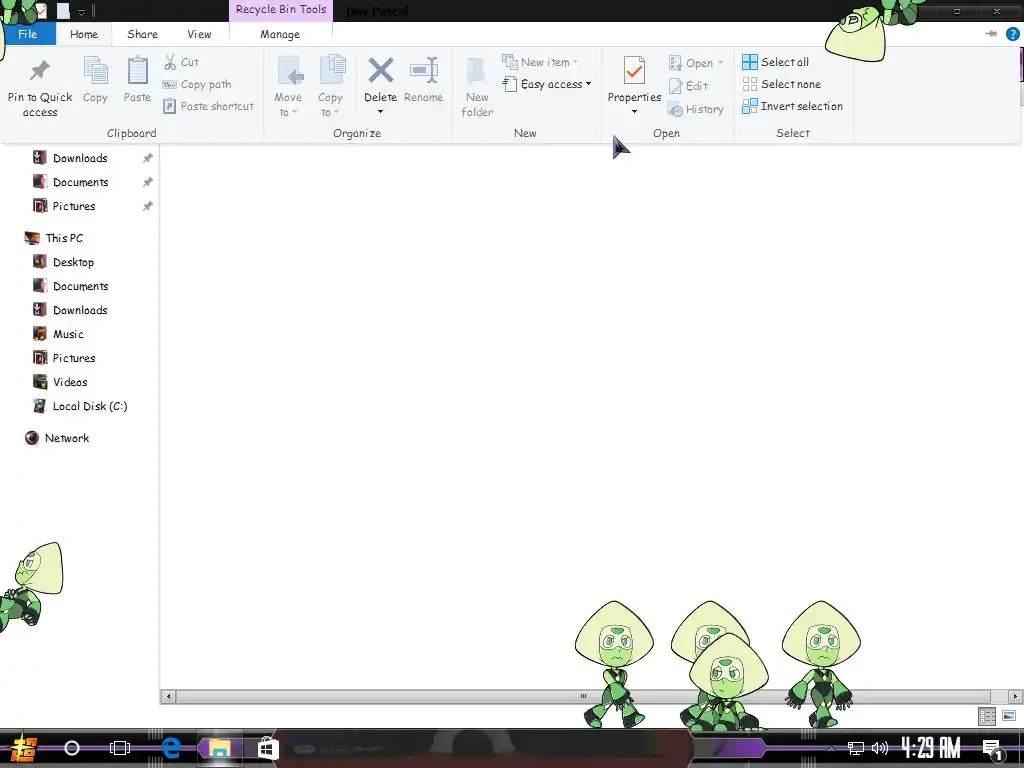
Task: Open Properties with checkmark icon
Action: pos(634,71)
